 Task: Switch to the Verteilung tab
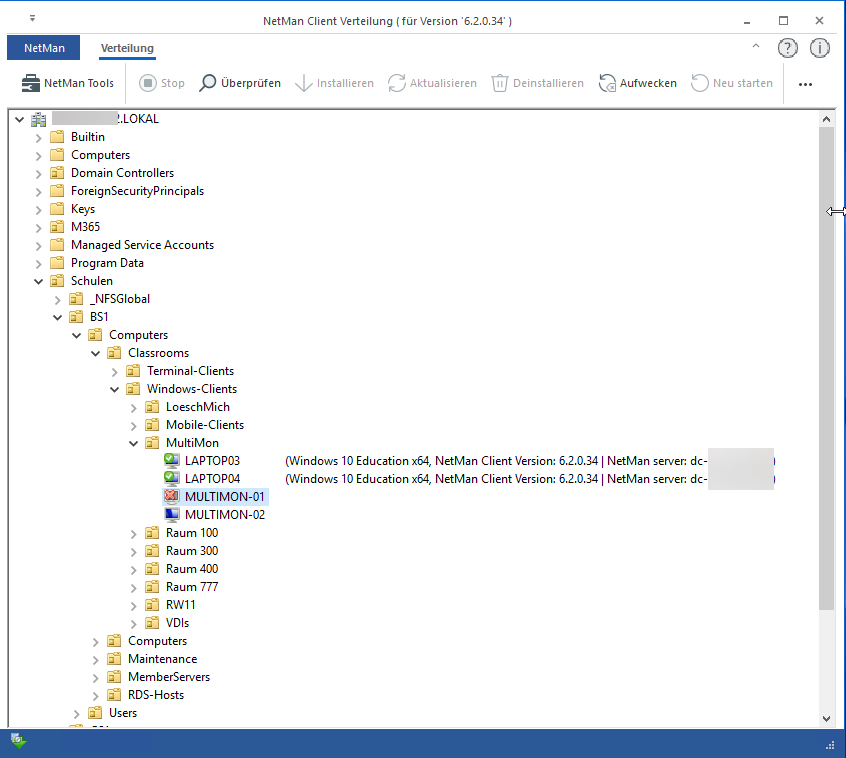[x=127, y=48]
